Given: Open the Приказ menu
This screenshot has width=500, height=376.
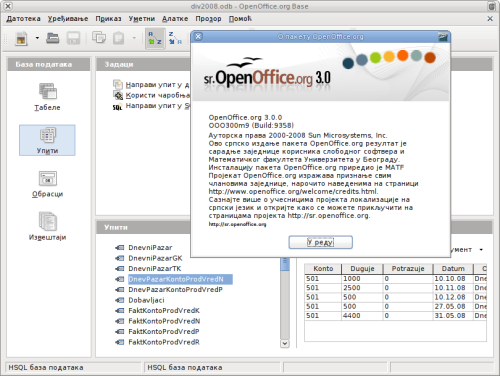Looking at the screenshot, I should [108, 19].
